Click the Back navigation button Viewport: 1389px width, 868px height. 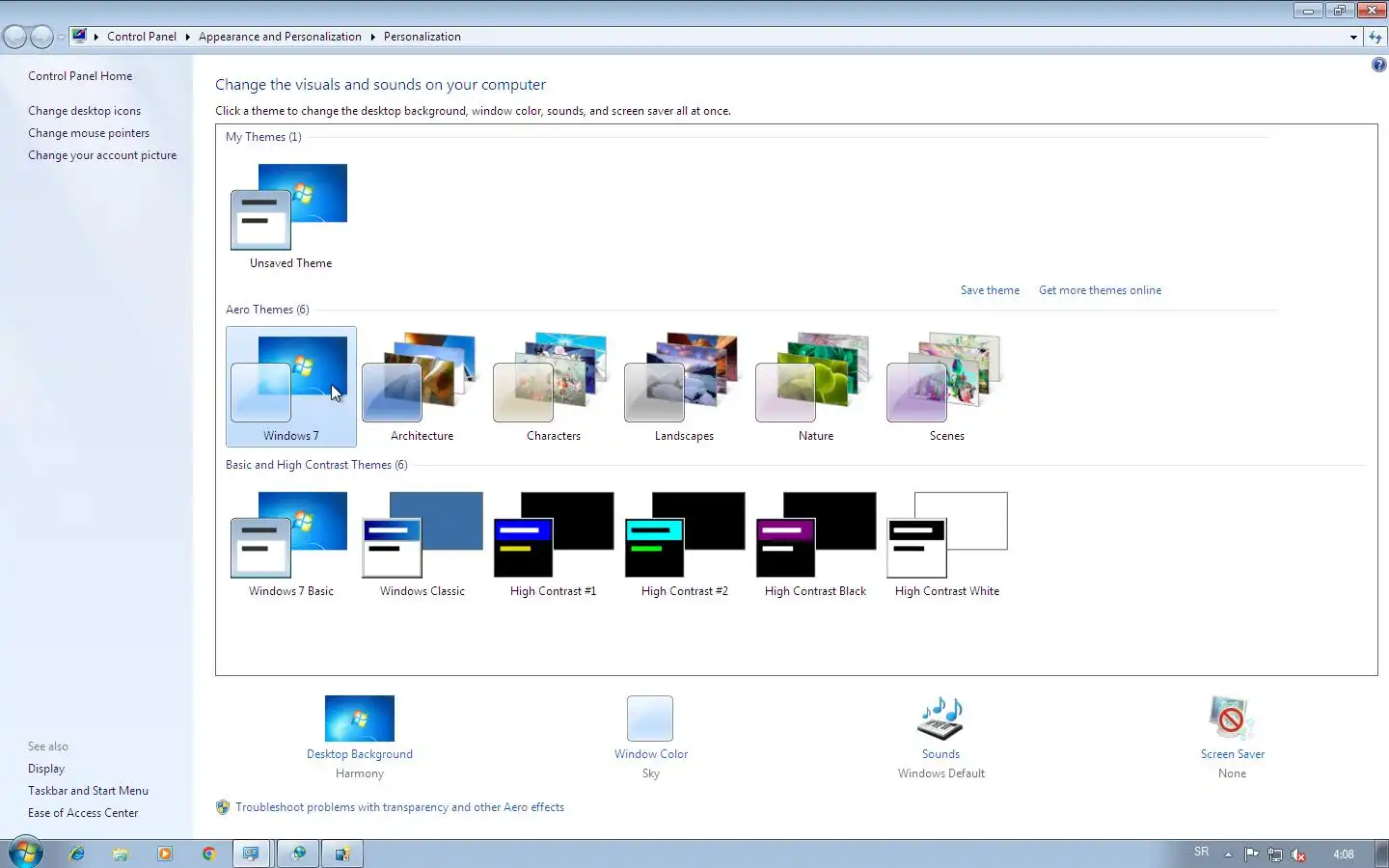pyautogui.click(x=14, y=37)
